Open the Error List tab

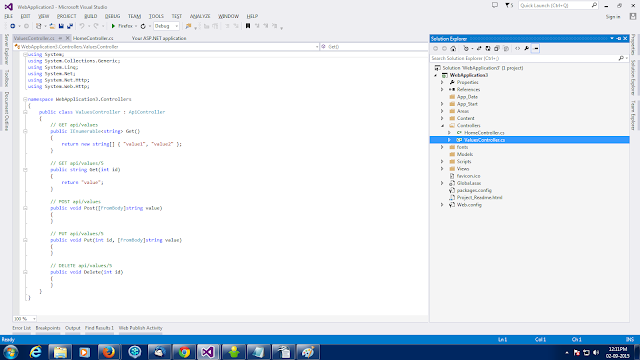tap(22, 328)
